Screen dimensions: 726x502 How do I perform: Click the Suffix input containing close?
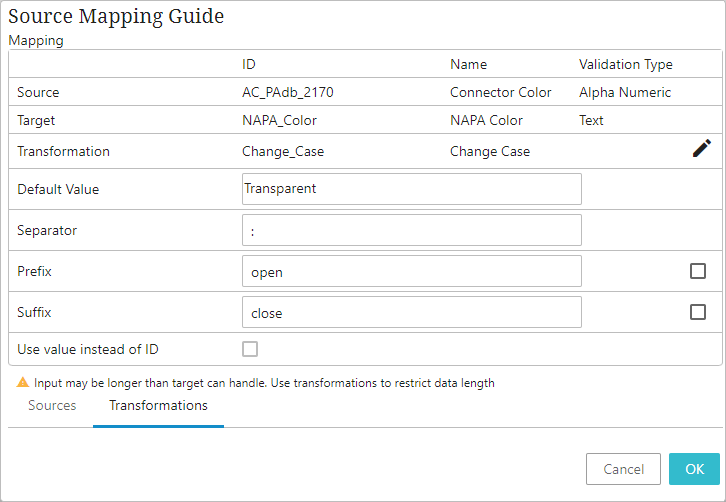tap(411, 312)
